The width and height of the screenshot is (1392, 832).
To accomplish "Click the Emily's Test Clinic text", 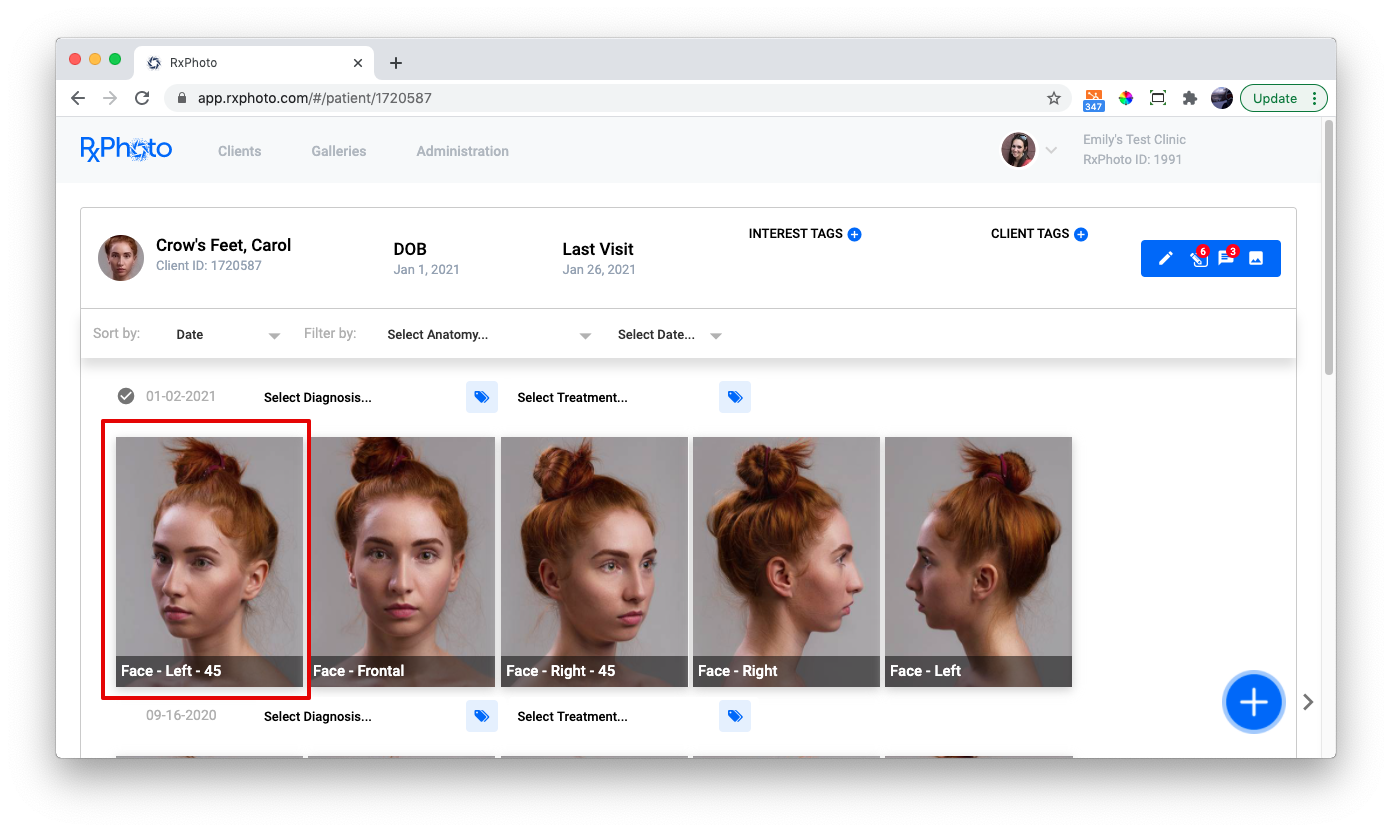I will tap(1134, 140).
